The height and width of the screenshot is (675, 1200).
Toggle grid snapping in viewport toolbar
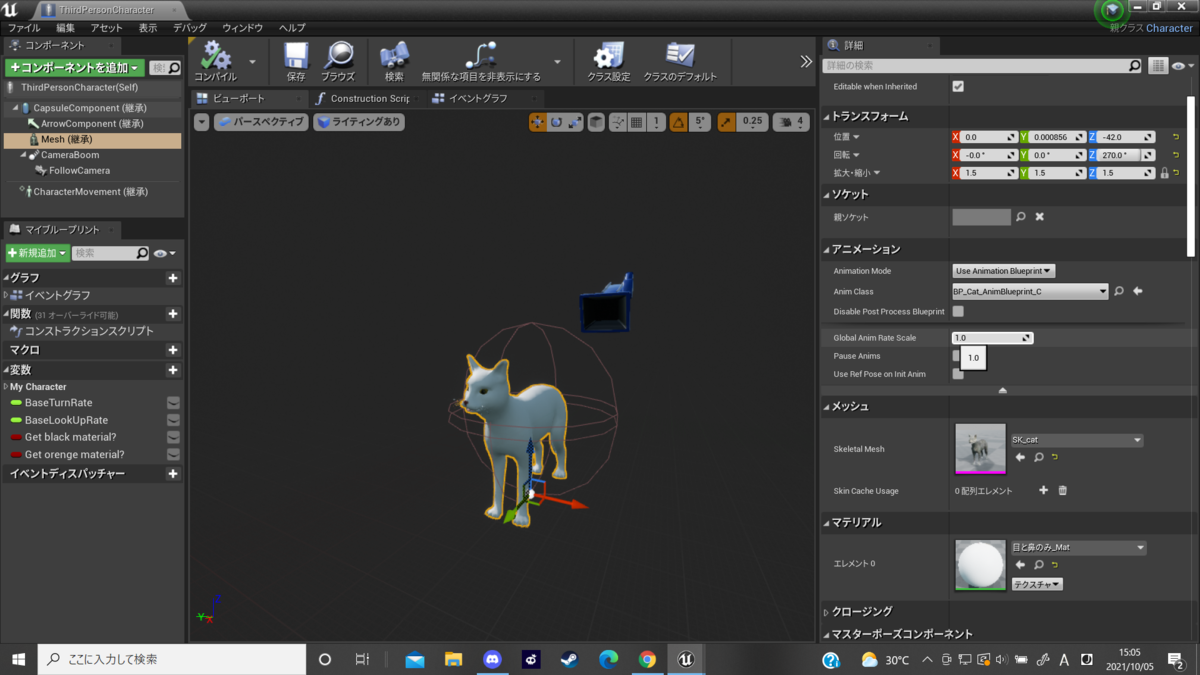click(636, 122)
